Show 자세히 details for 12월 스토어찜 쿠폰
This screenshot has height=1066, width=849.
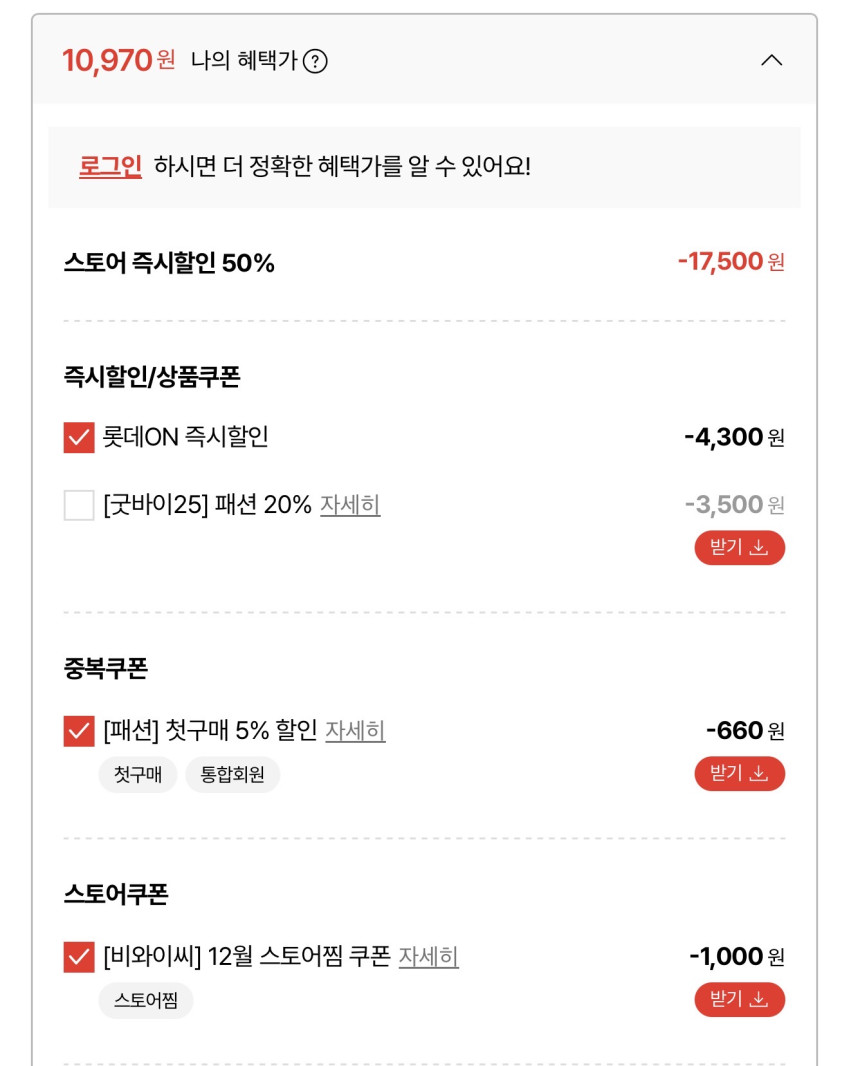[428, 957]
